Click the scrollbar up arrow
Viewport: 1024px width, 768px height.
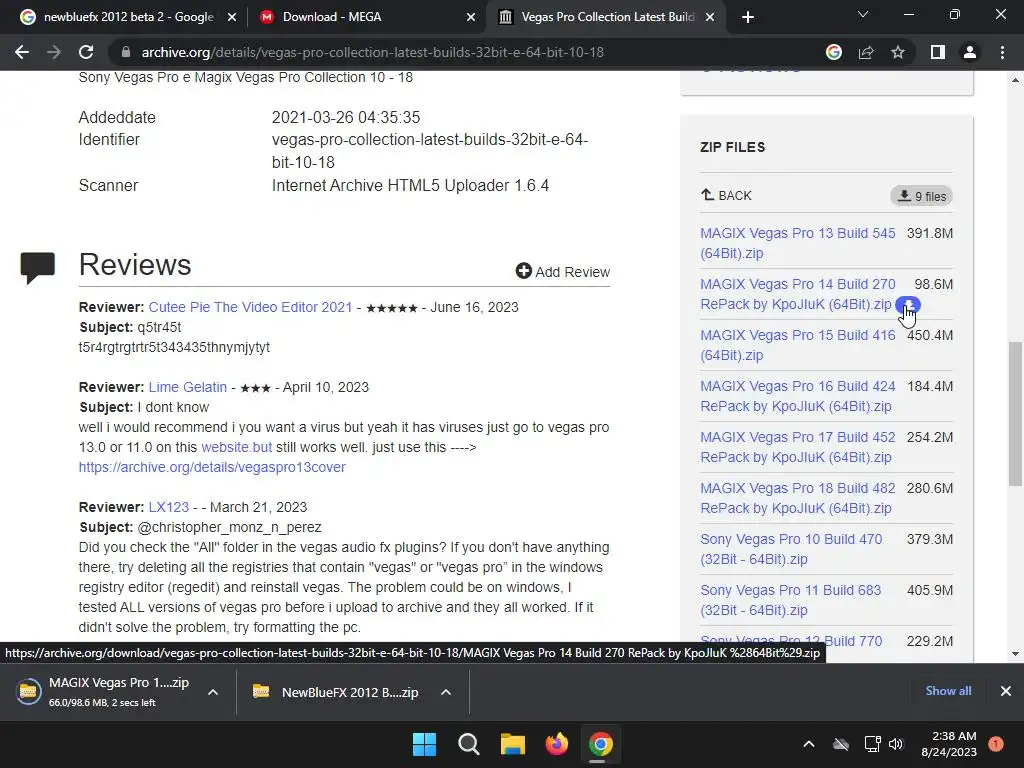(x=1015, y=80)
